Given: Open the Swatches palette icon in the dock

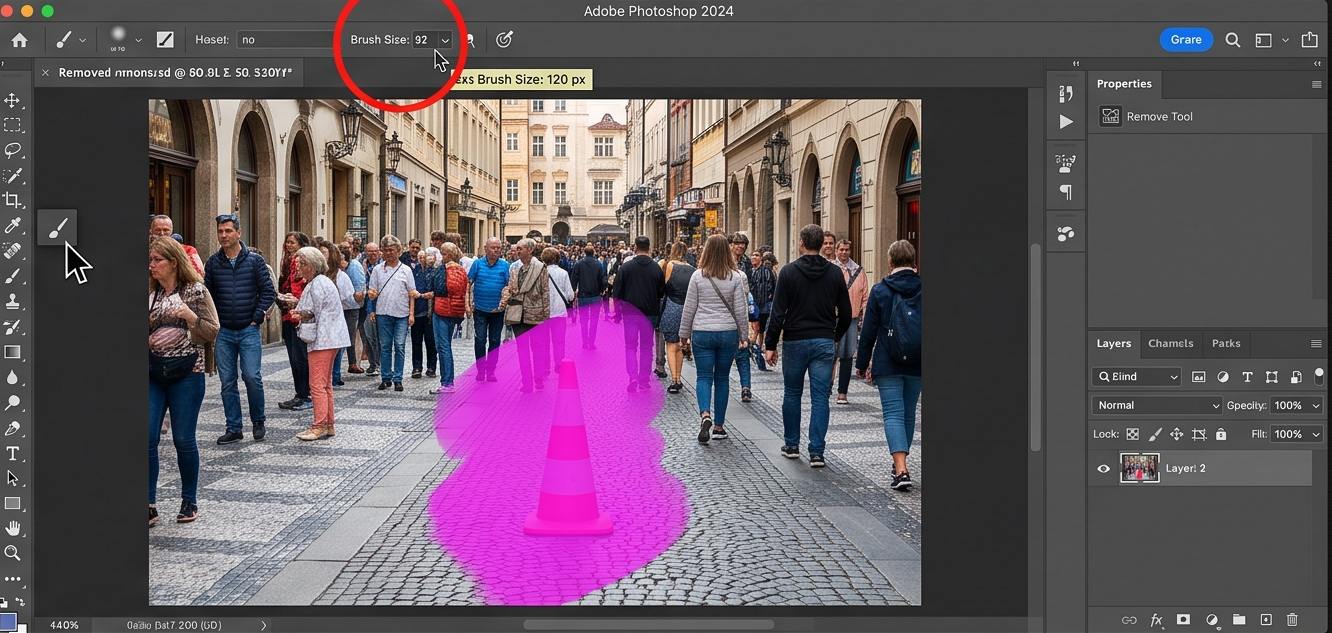Looking at the screenshot, I should [1066, 234].
